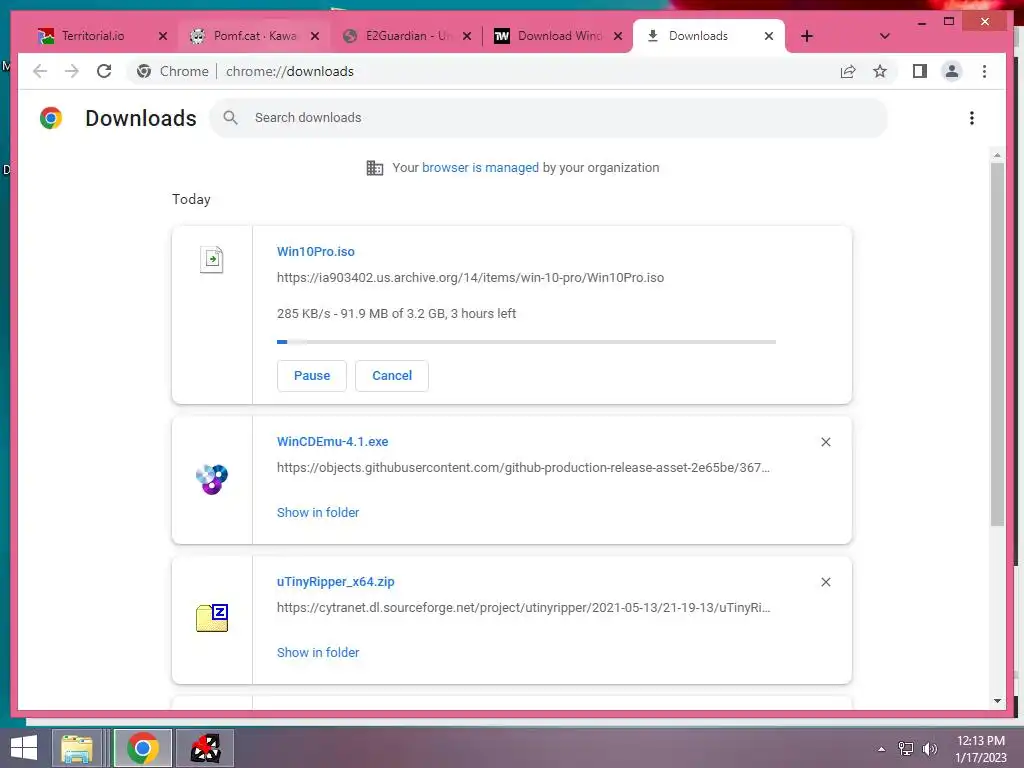Click the Win10Pro.iso file icon

point(212,259)
